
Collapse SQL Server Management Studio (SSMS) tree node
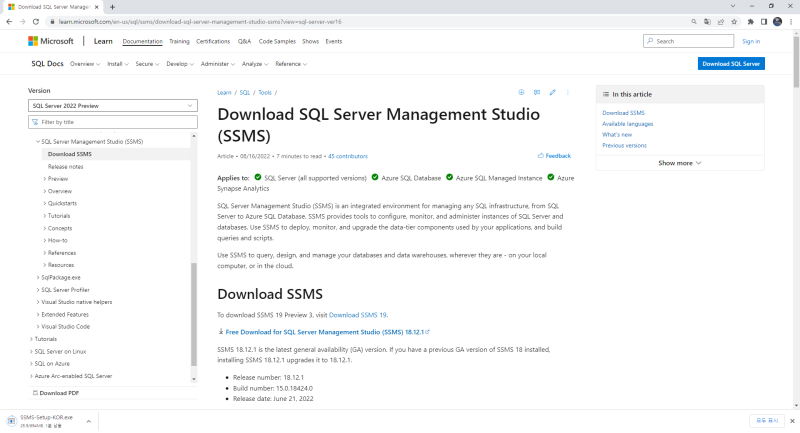pyautogui.click(x=38, y=142)
